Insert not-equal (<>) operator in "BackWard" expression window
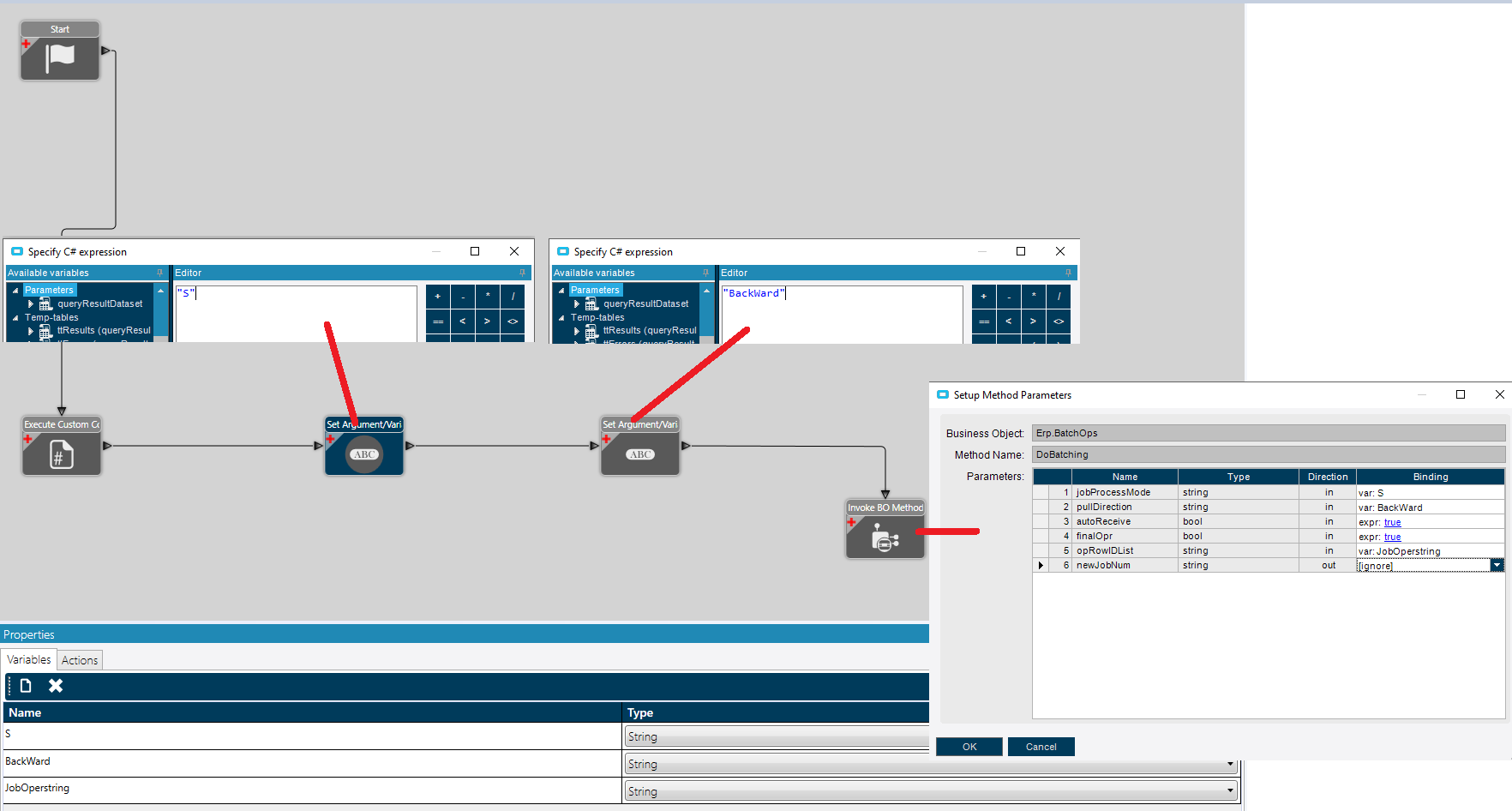This screenshot has width=1512, height=811. [1059, 321]
